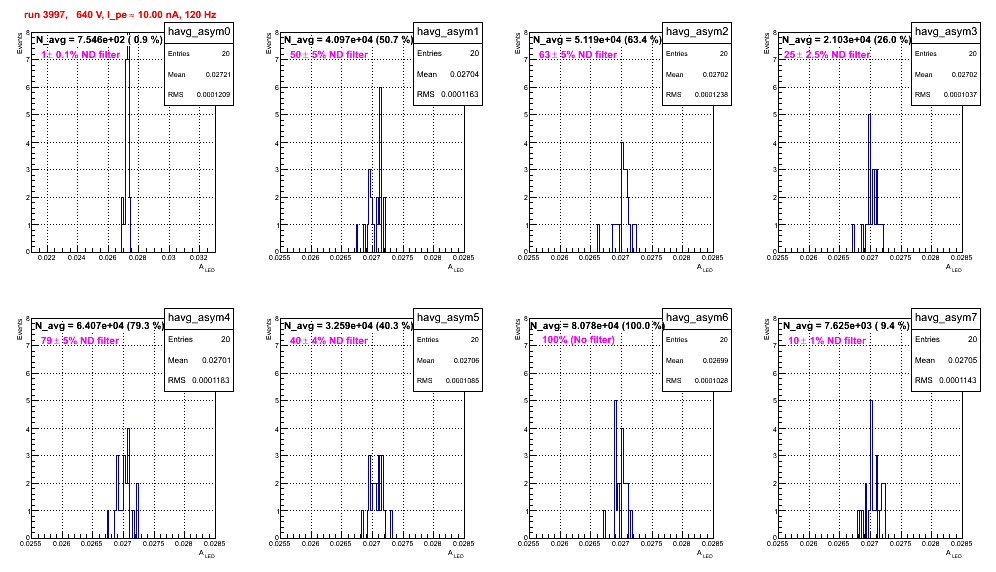Pick RMS value 0.0001238 in havg_asym2
996x572 pixels.
point(711,95)
